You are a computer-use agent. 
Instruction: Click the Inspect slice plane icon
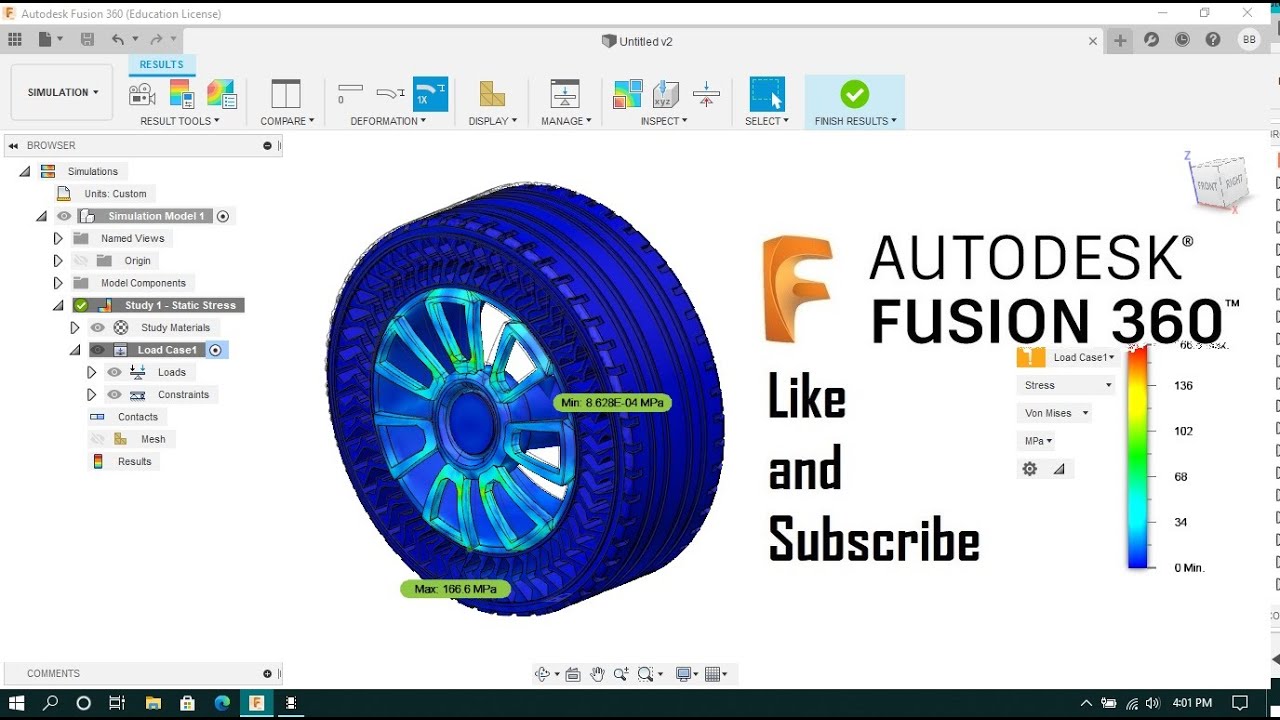pos(706,94)
